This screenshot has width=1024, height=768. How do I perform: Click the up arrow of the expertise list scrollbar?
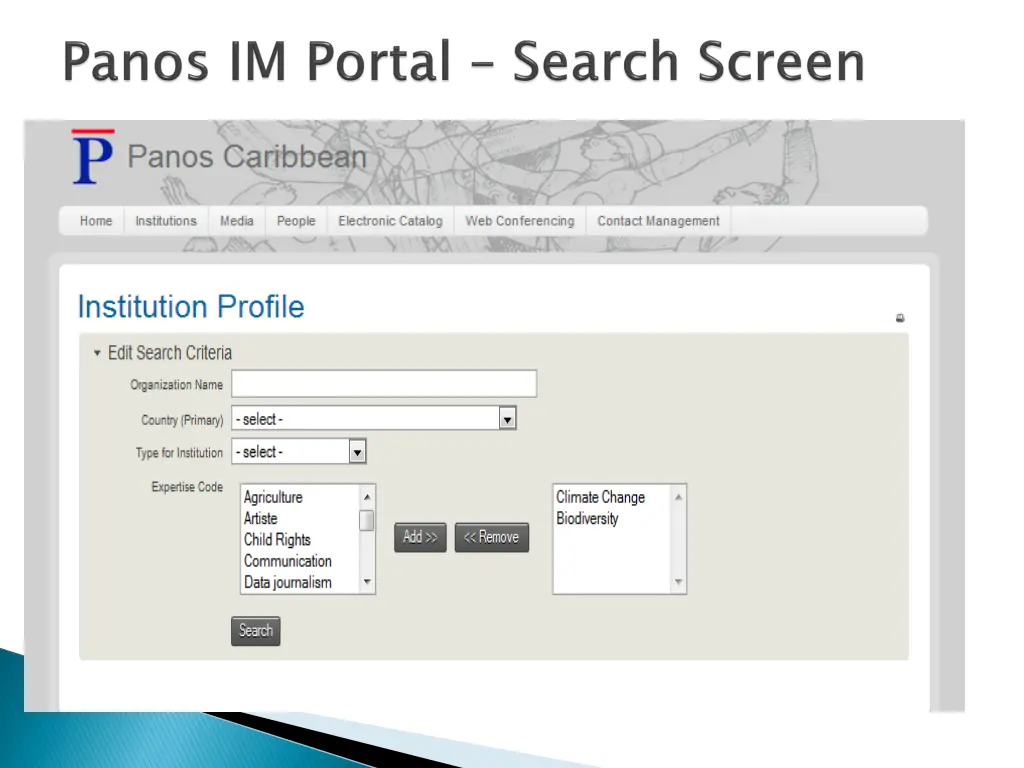367,498
